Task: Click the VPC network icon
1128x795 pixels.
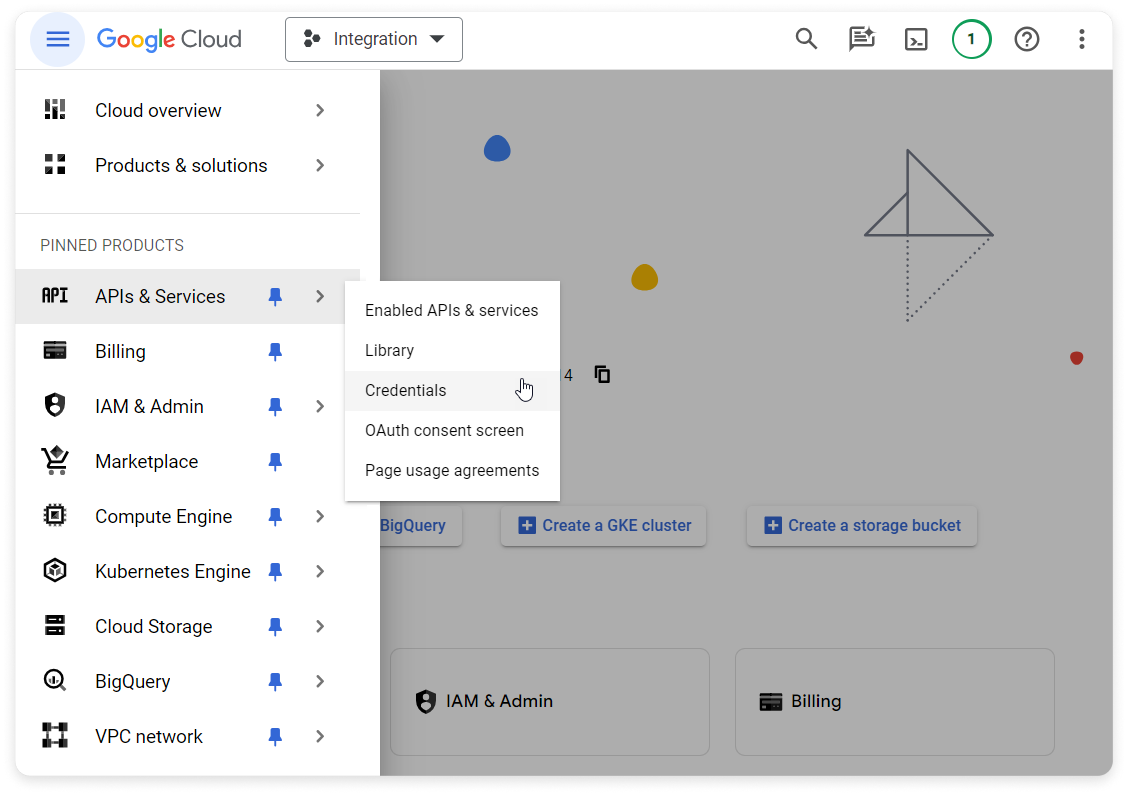Action: tap(55, 735)
